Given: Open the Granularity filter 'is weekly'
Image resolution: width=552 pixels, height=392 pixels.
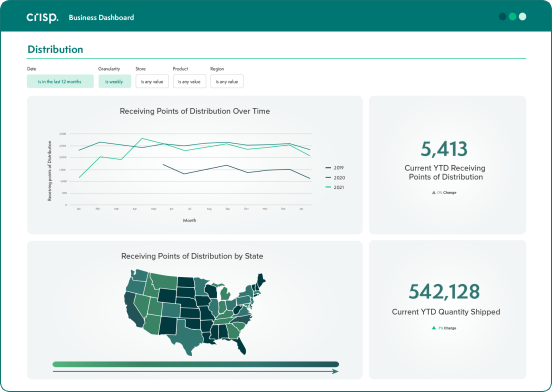Looking at the screenshot, I should tap(114, 81).
